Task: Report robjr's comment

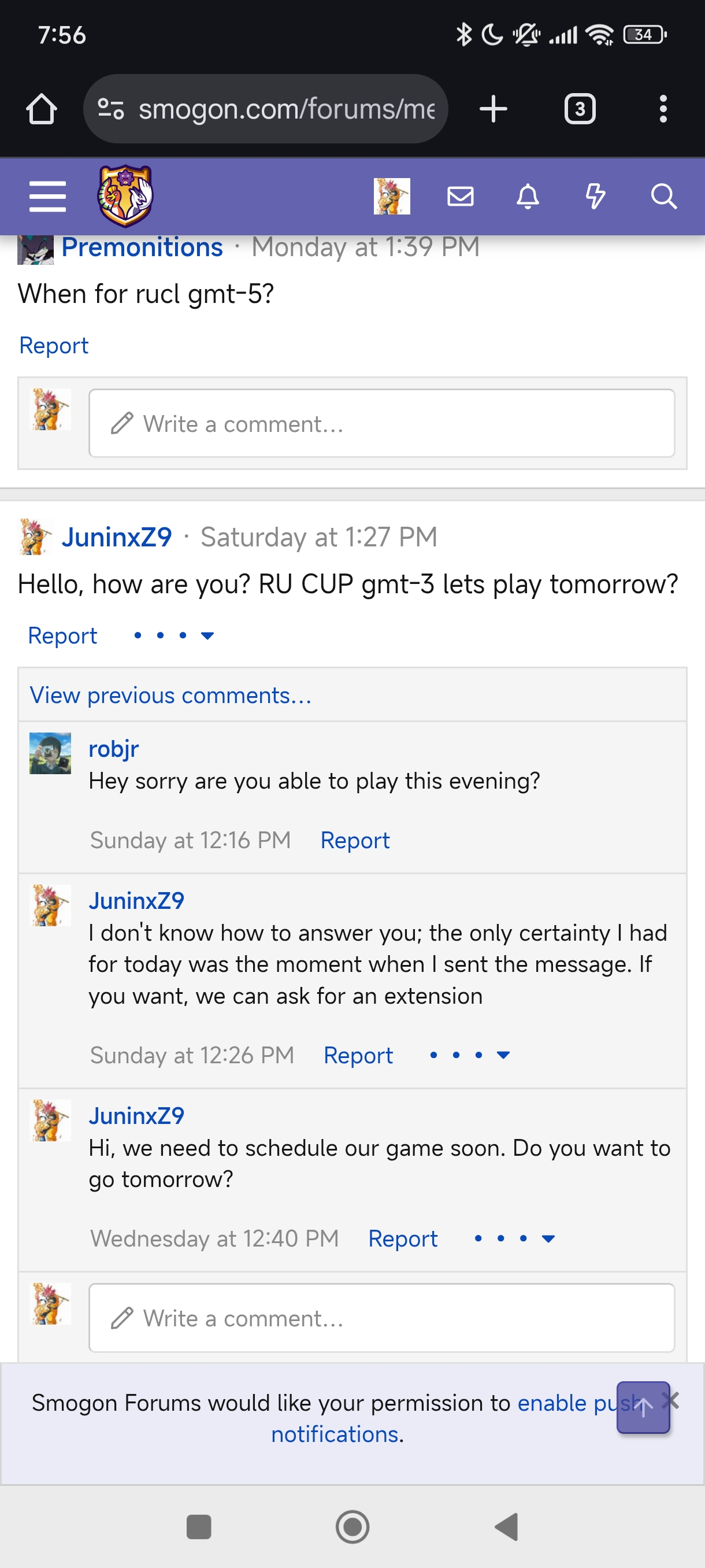Action: pyautogui.click(x=355, y=840)
